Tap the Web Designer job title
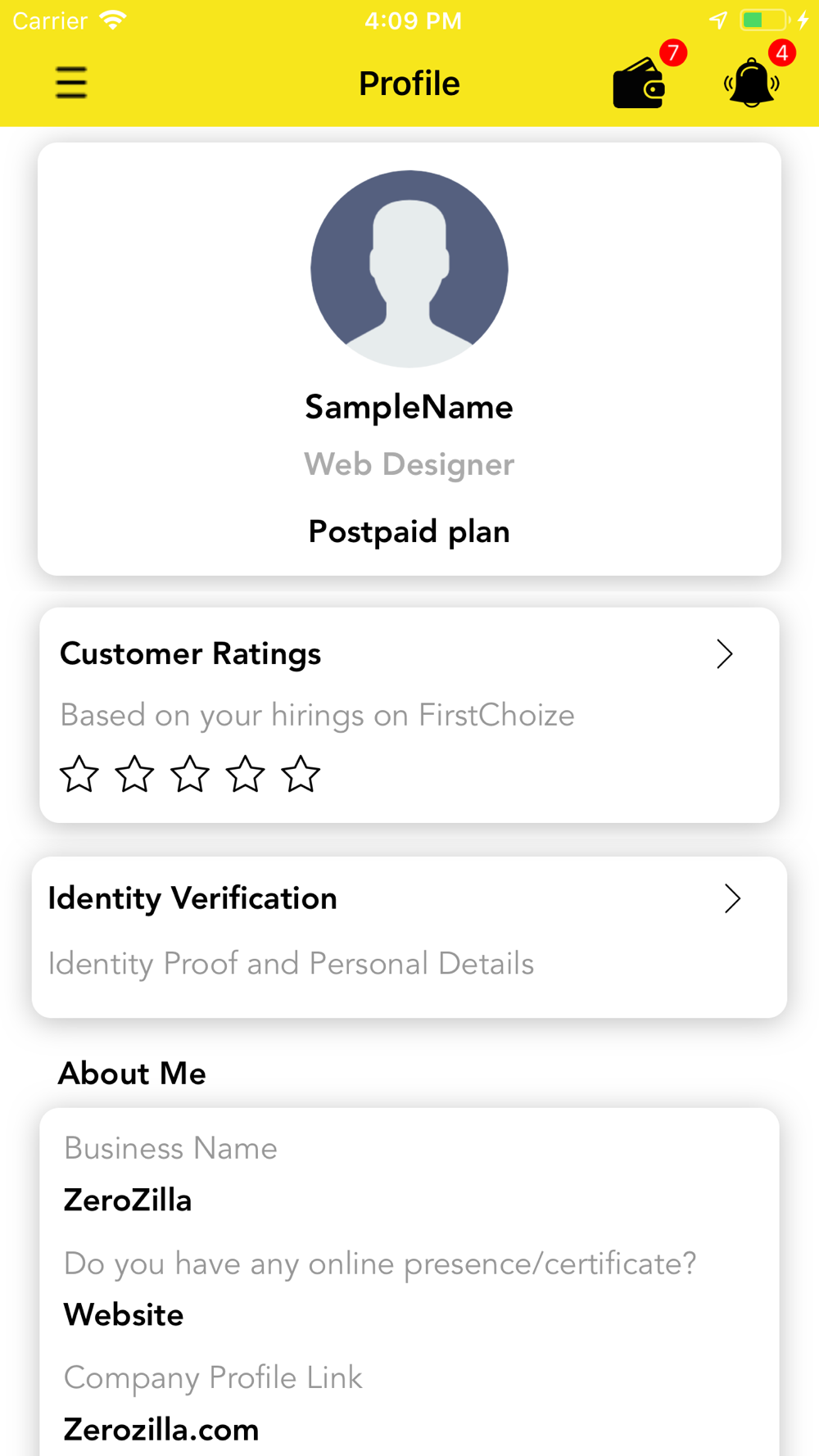The image size is (819, 1456). click(409, 464)
